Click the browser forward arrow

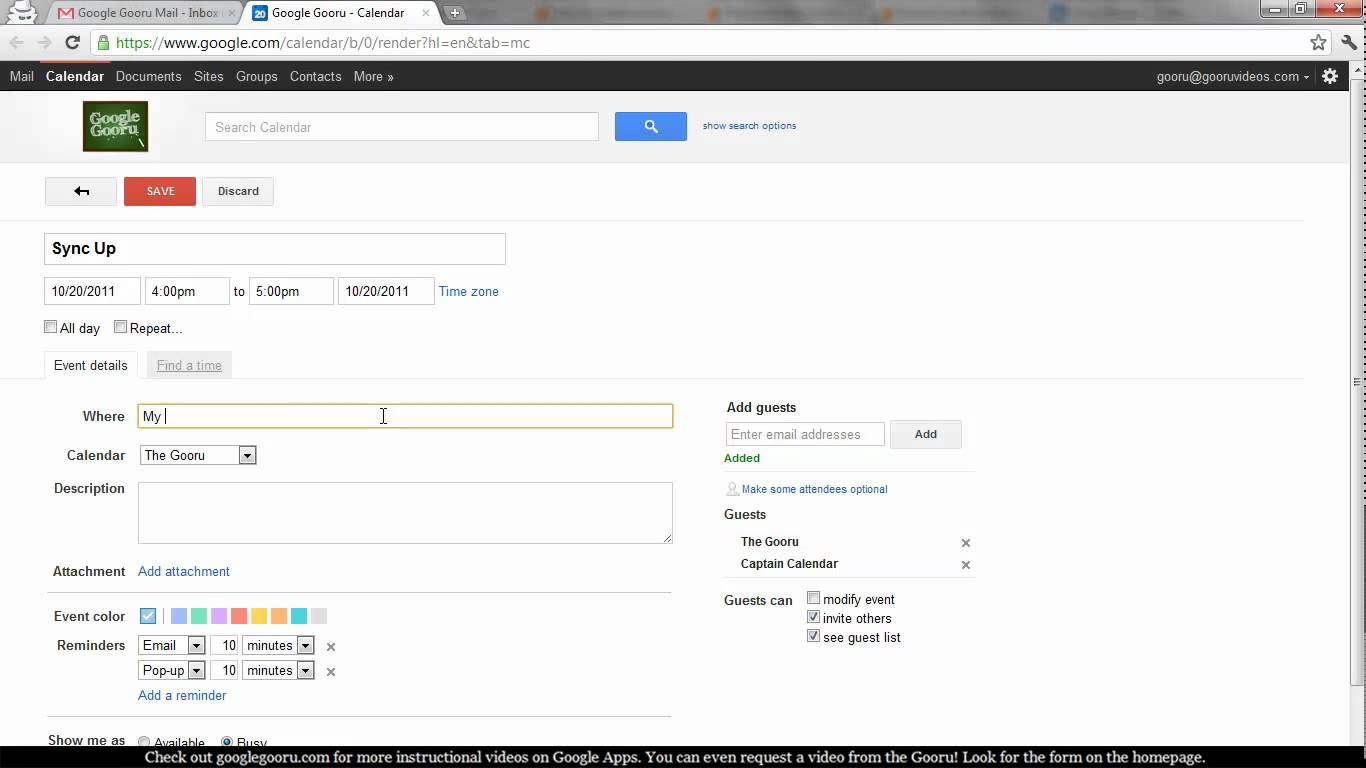pos(44,43)
